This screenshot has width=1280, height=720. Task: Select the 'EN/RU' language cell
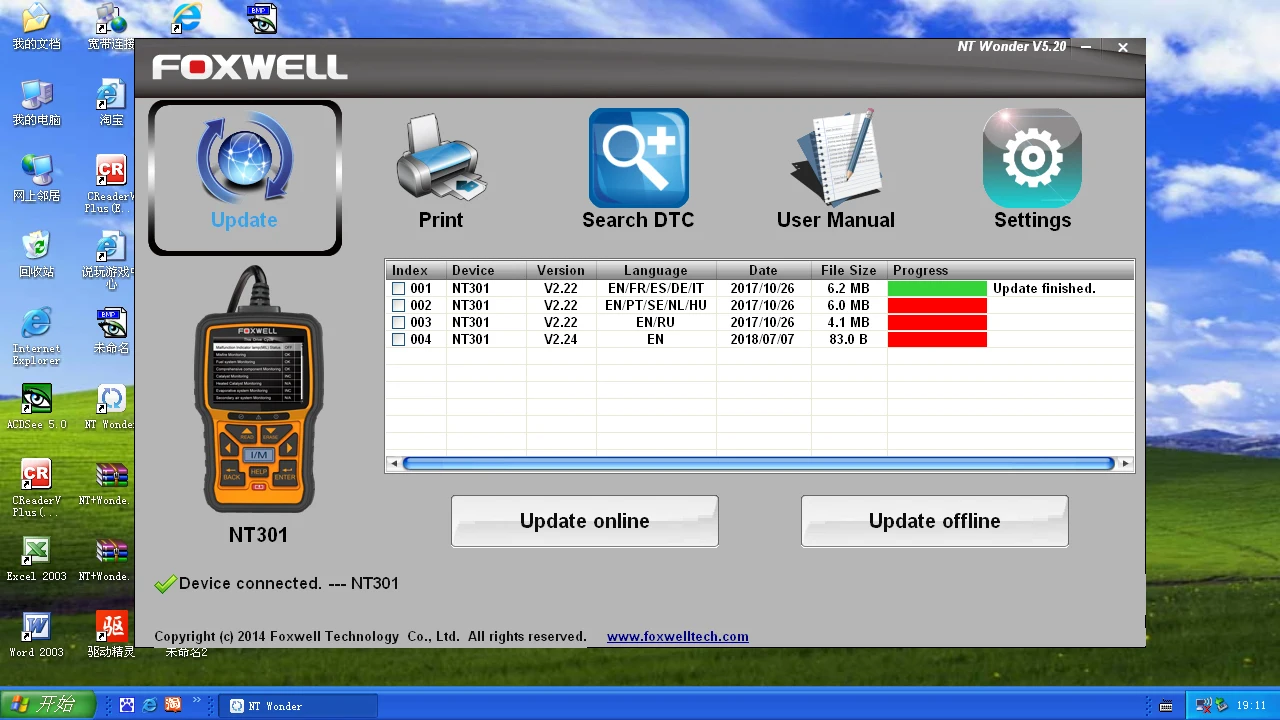(x=656, y=323)
